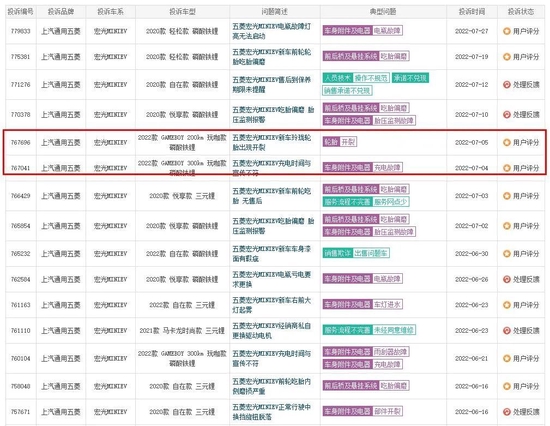
Task: Click 宏光MINIEV series in row 765232
Action: click(110, 254)
